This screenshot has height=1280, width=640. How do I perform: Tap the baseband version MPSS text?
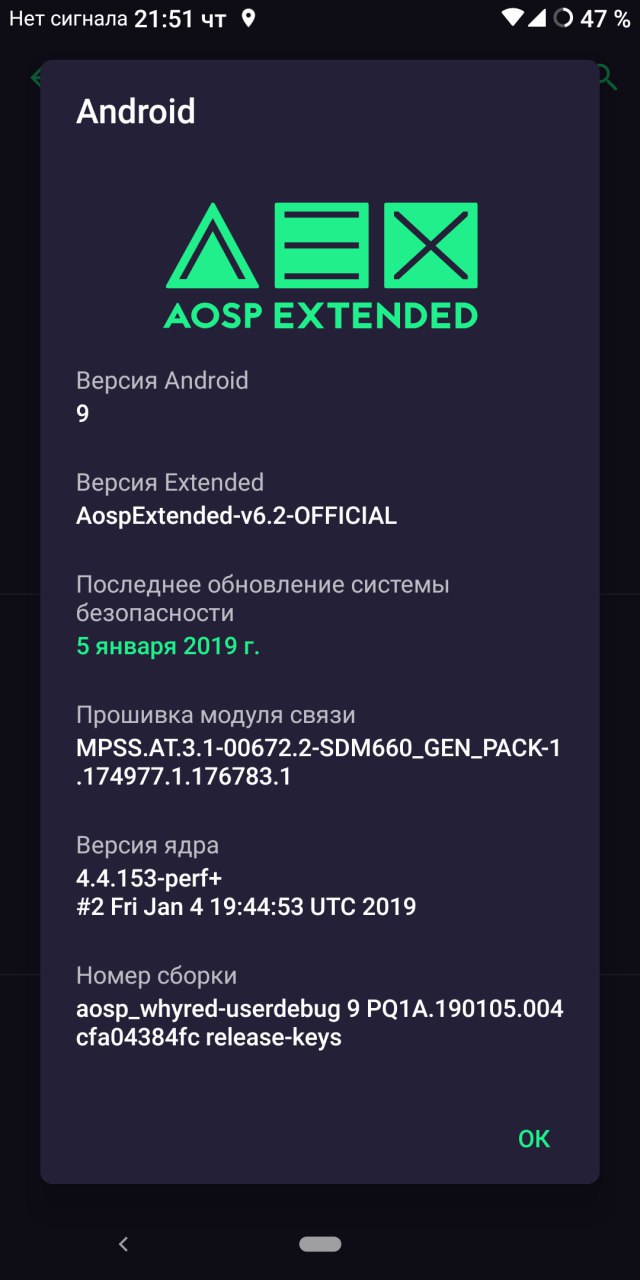pyautogui.click(x=319, y=762)
